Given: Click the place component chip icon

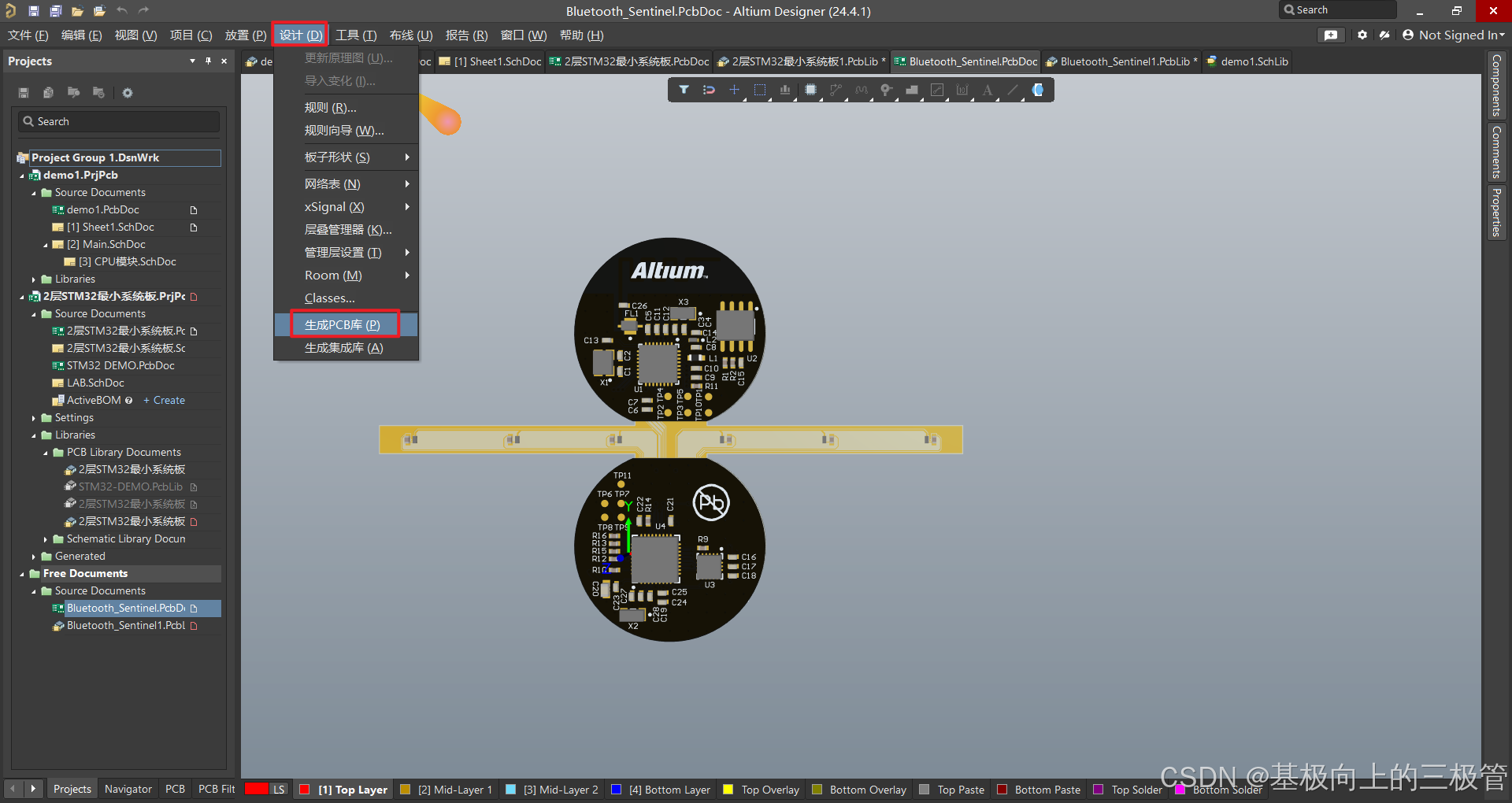Looking at the screenshot, I should pyautogui.click(x=810, y=90).
